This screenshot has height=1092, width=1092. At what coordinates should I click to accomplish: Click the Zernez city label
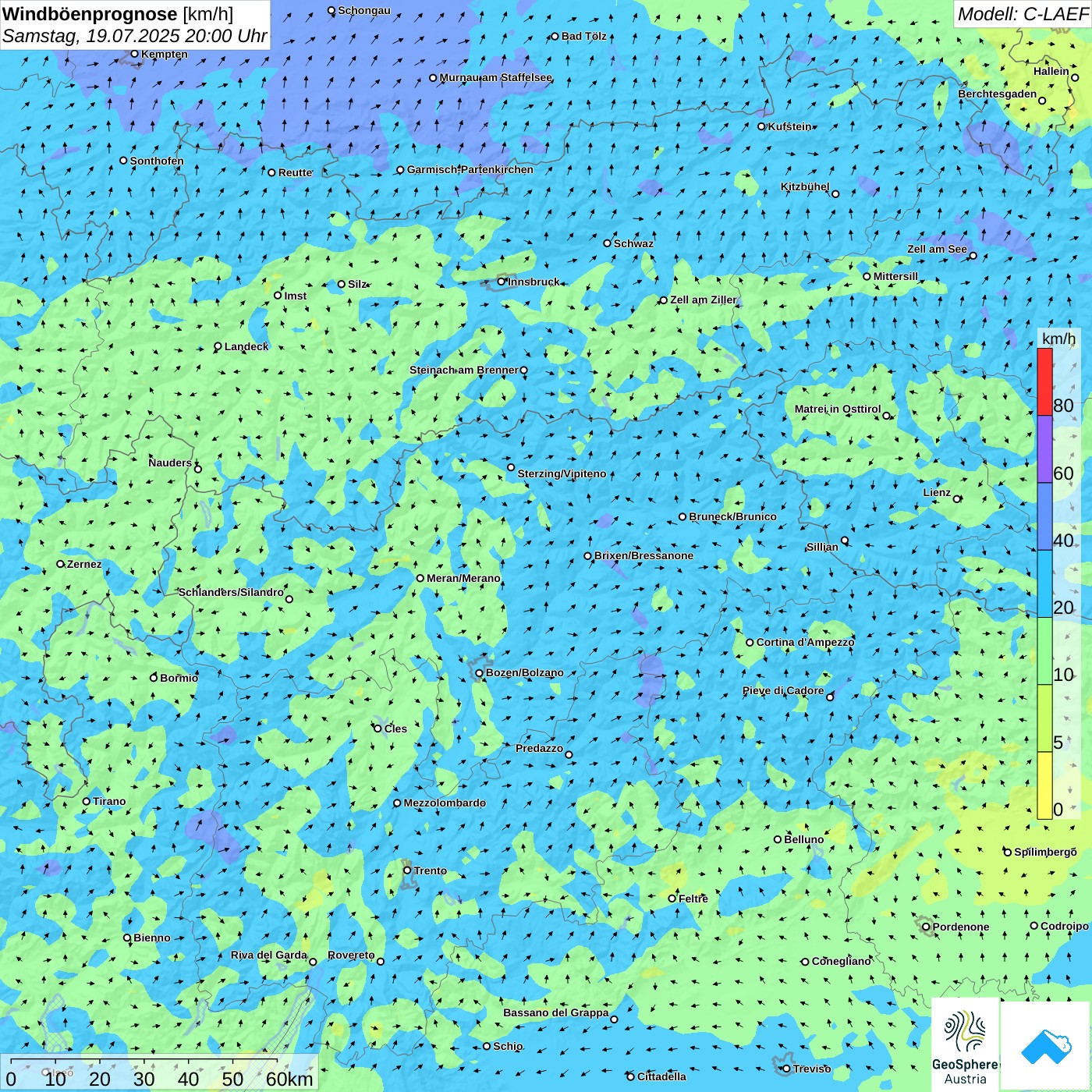tap(84, 564)
